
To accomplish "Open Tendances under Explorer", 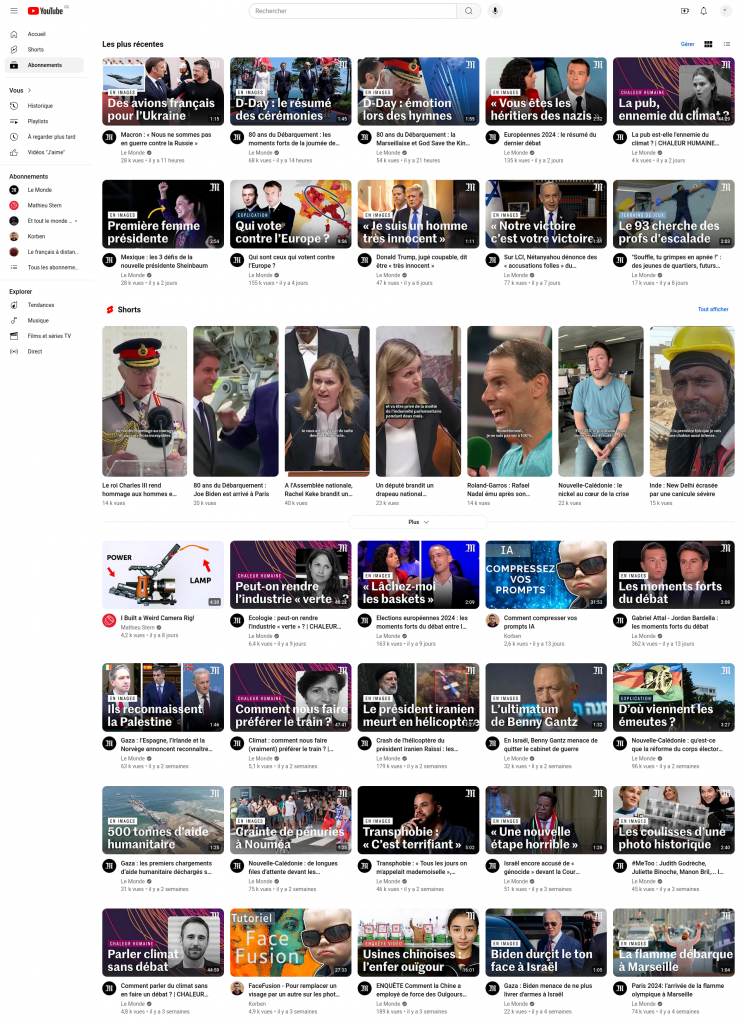I will (x=41, y=305).
